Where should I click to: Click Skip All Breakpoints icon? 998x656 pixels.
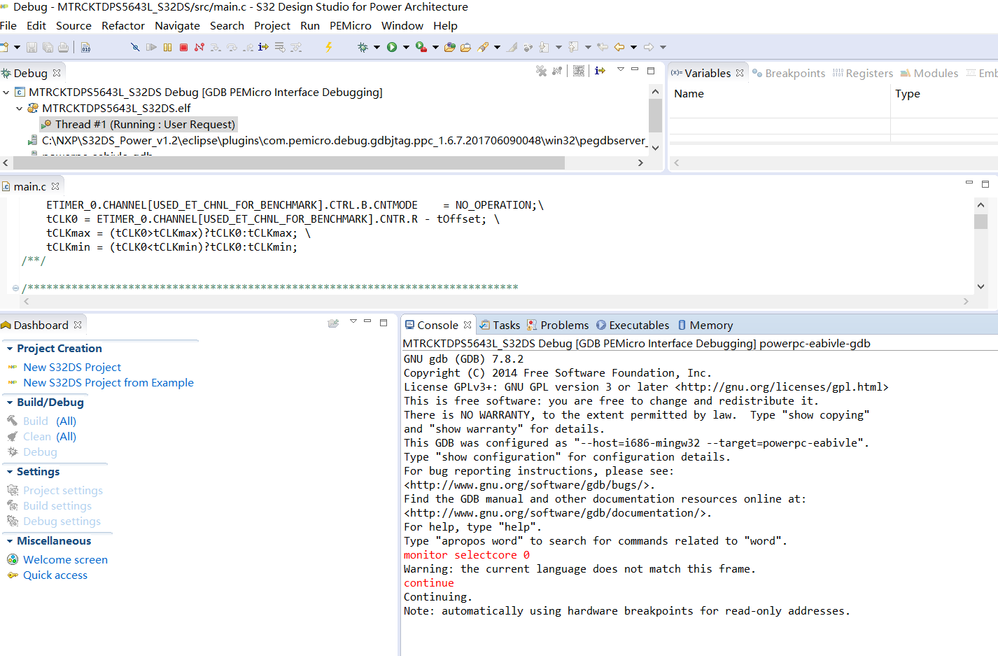click(x=135, y=47)
